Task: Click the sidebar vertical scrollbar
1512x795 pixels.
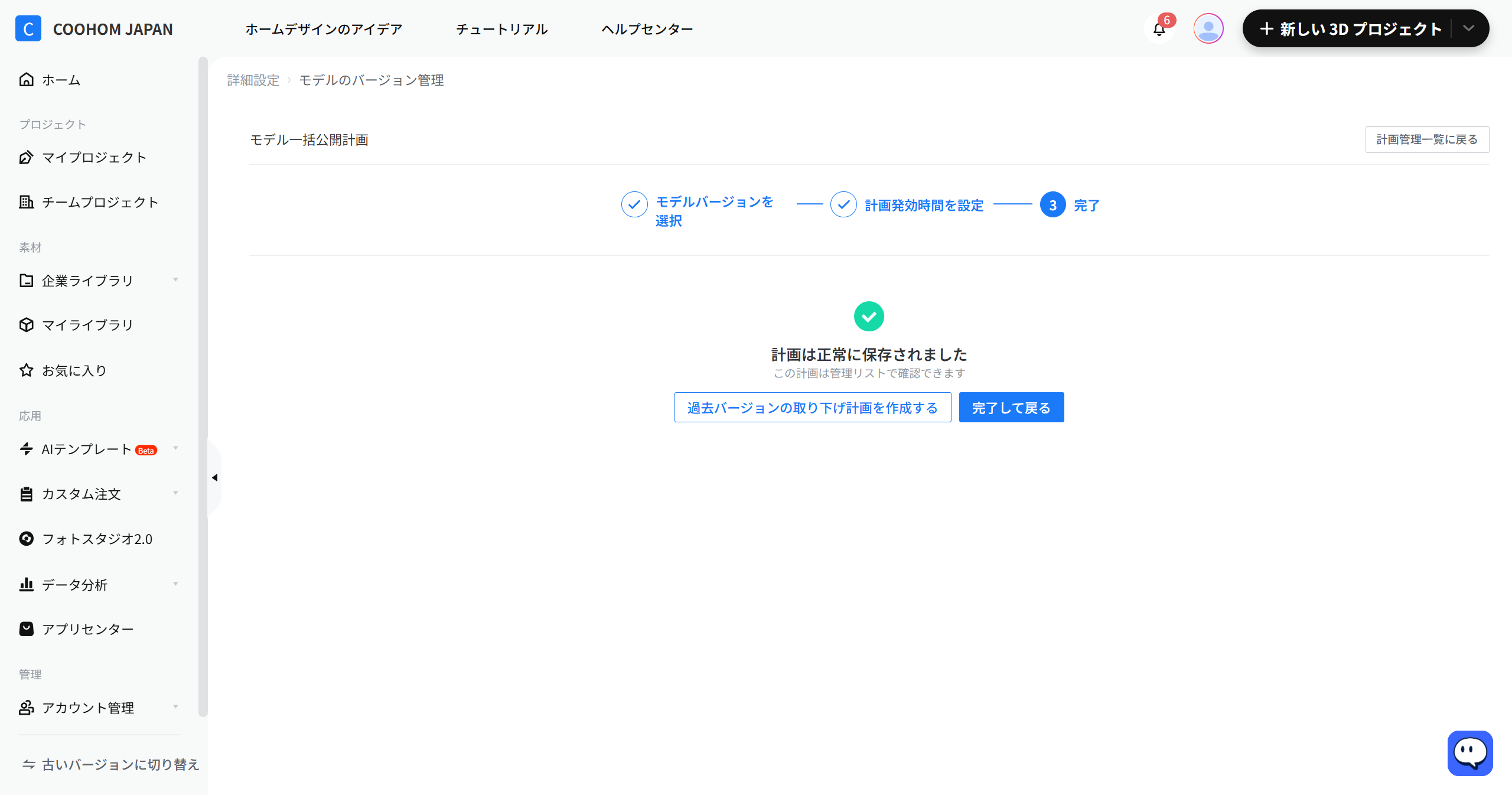Action: click(203, 387)
